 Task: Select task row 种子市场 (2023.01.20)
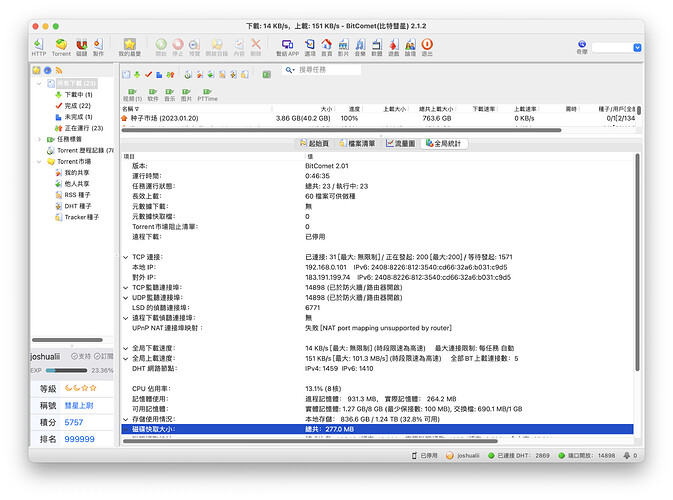coord(378,118)
